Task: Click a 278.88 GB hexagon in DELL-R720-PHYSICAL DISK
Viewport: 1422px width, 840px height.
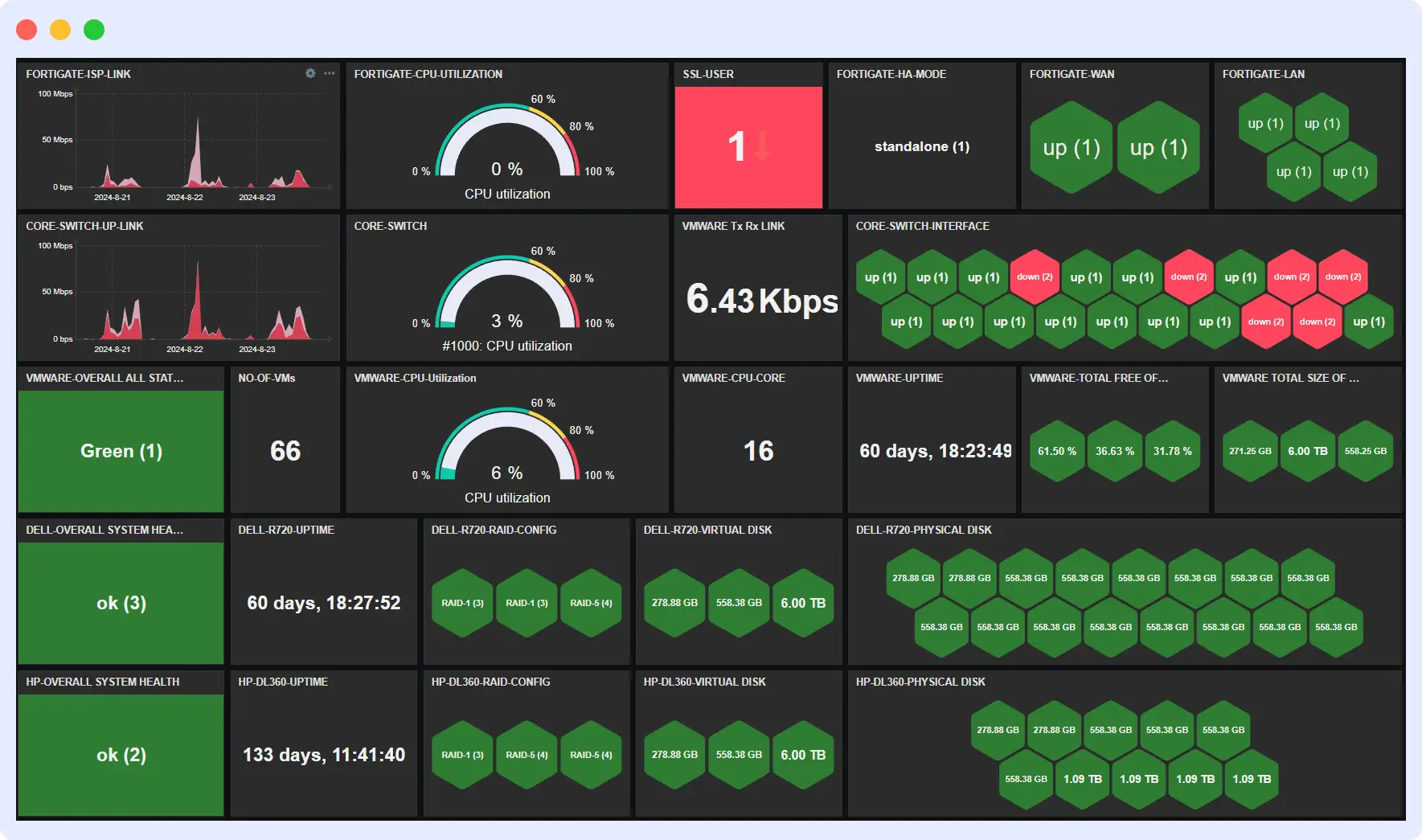Action: [912, 576]
